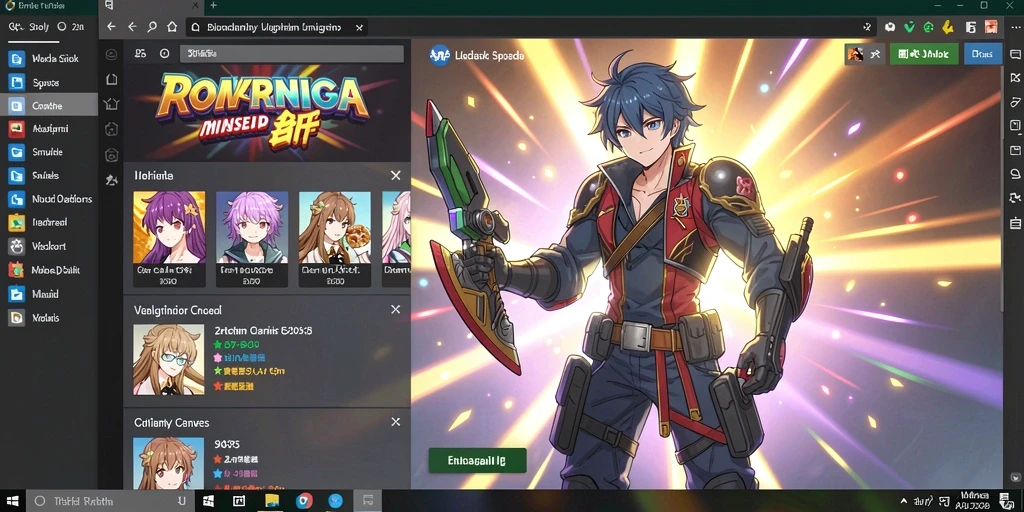Click the Lledack Spoeda logo

(440, 56)
